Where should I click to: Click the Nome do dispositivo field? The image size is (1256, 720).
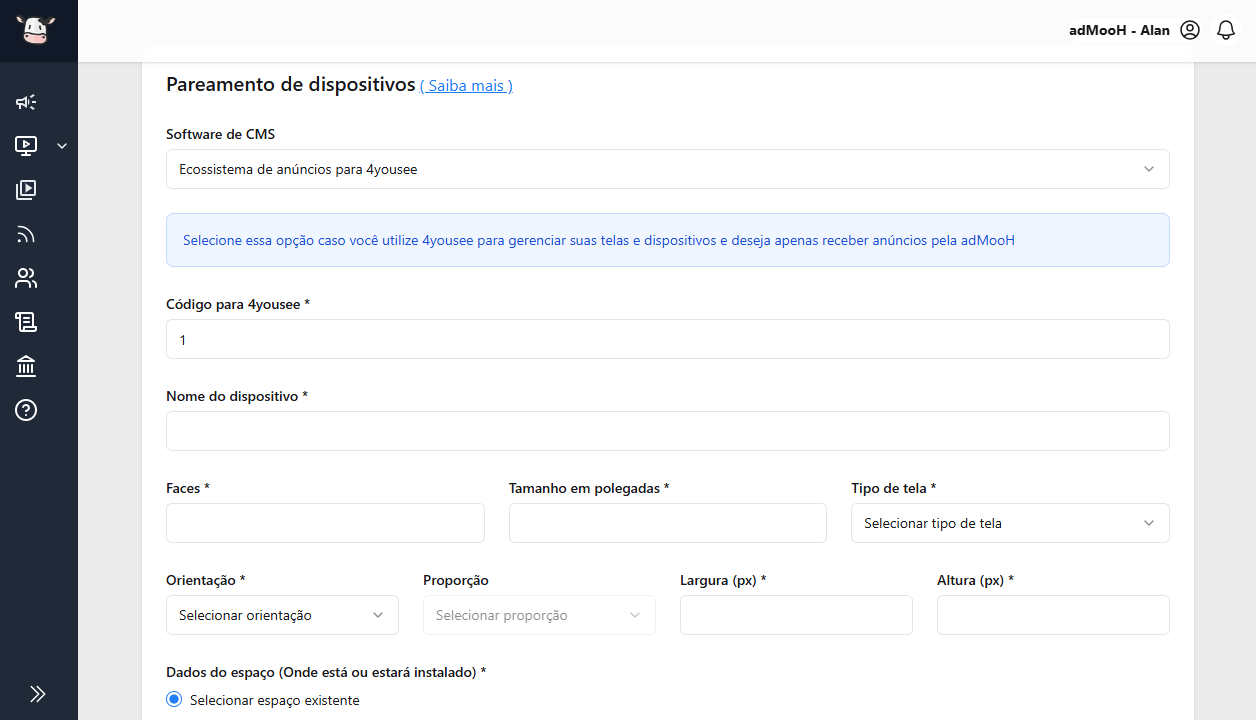668,431
